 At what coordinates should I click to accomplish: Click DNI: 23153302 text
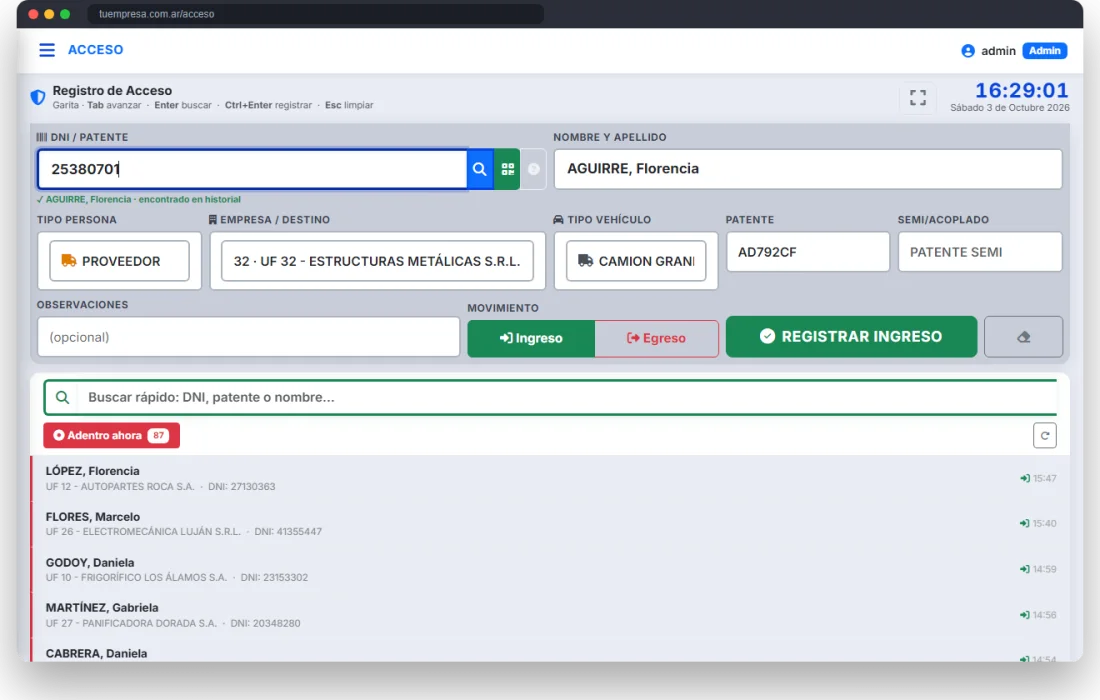point(274,578)
